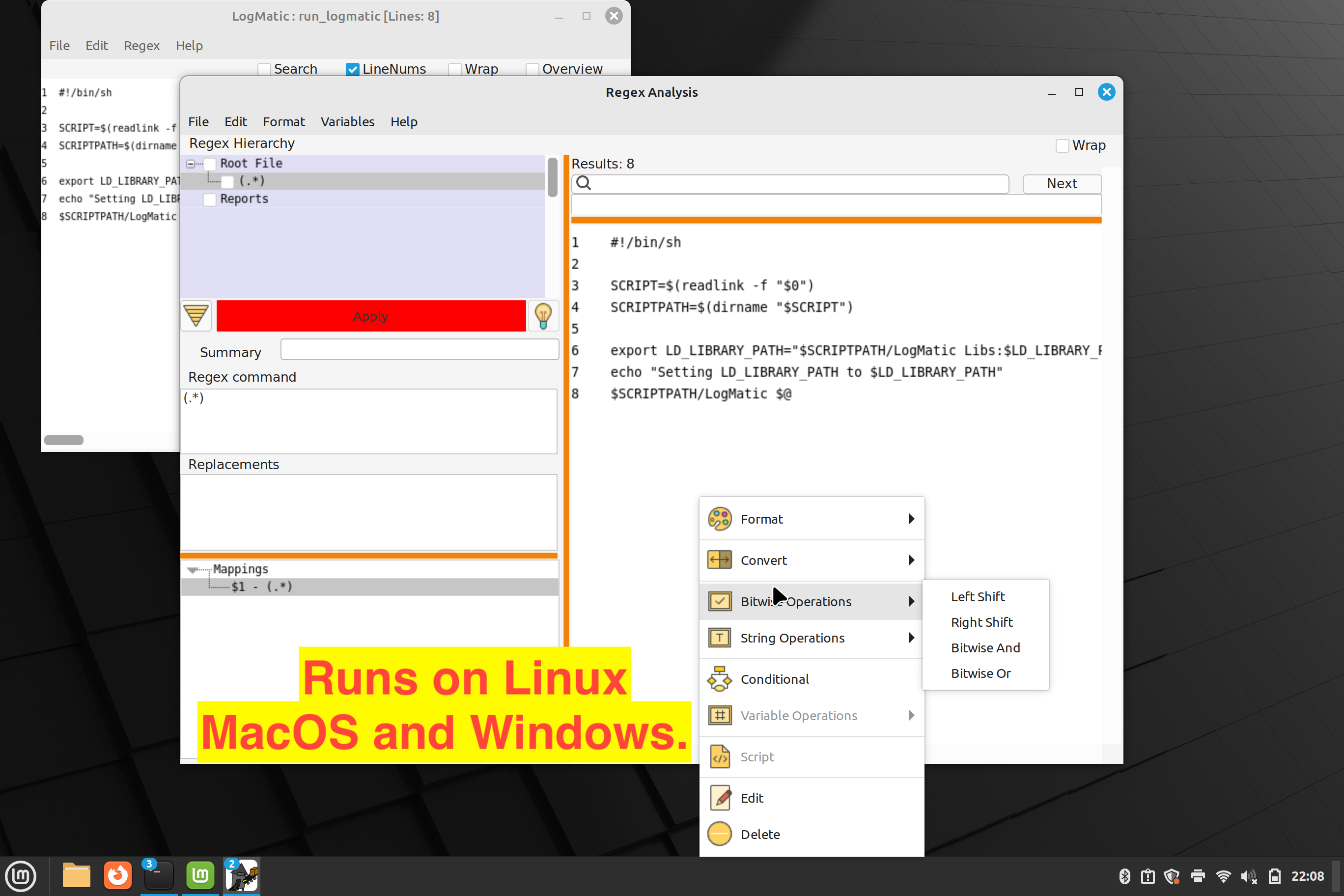Select Left Shift from submenu
Image resolution: width=1344 pixels, height=896 pixels.
(x=978, y=596)
